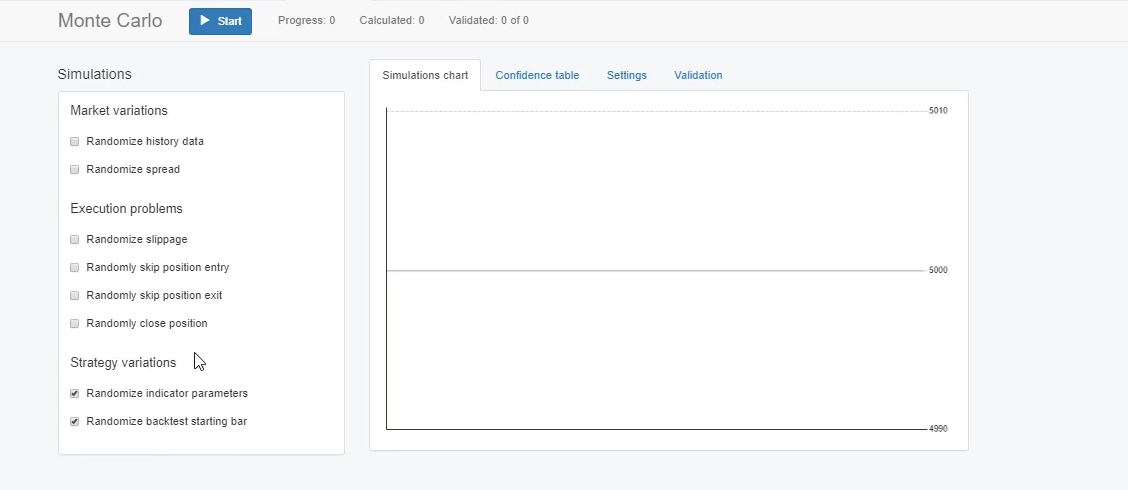Viewport: 1128px width, 490px height.
Task: Switch to the Confidence table tab
Action: [537, 75]
